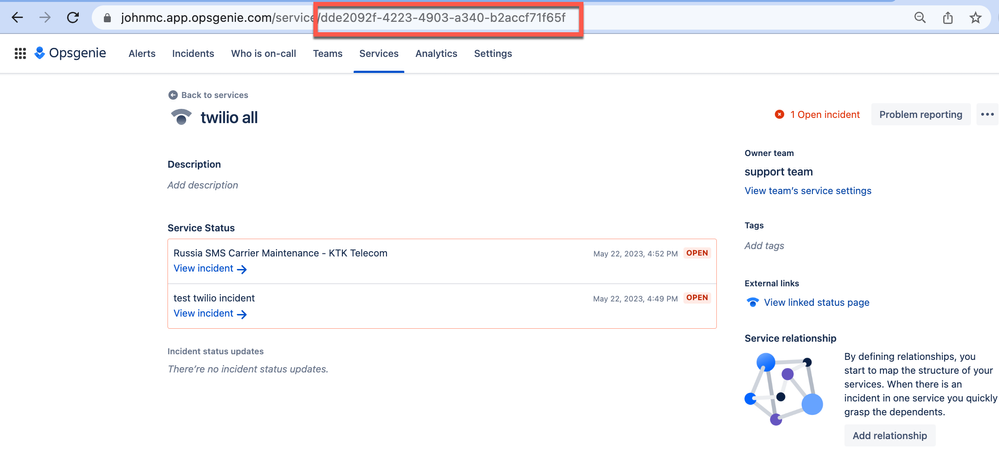Click the May 22, 2023, 4:49 PM timestamp

tap(635, 298)
